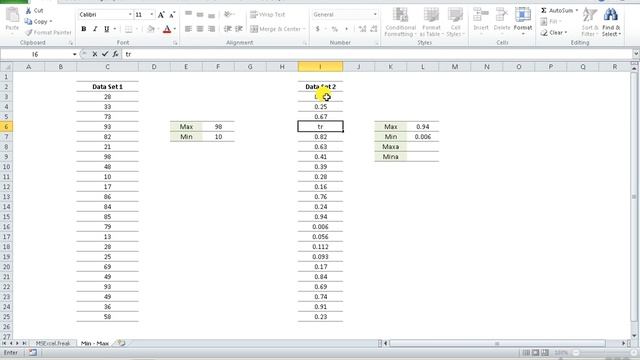Image resolution: width=640 pixels, height=360 pixels.
Task: Click the 'Maxa' label cell
Action: (x=390, y=147)
